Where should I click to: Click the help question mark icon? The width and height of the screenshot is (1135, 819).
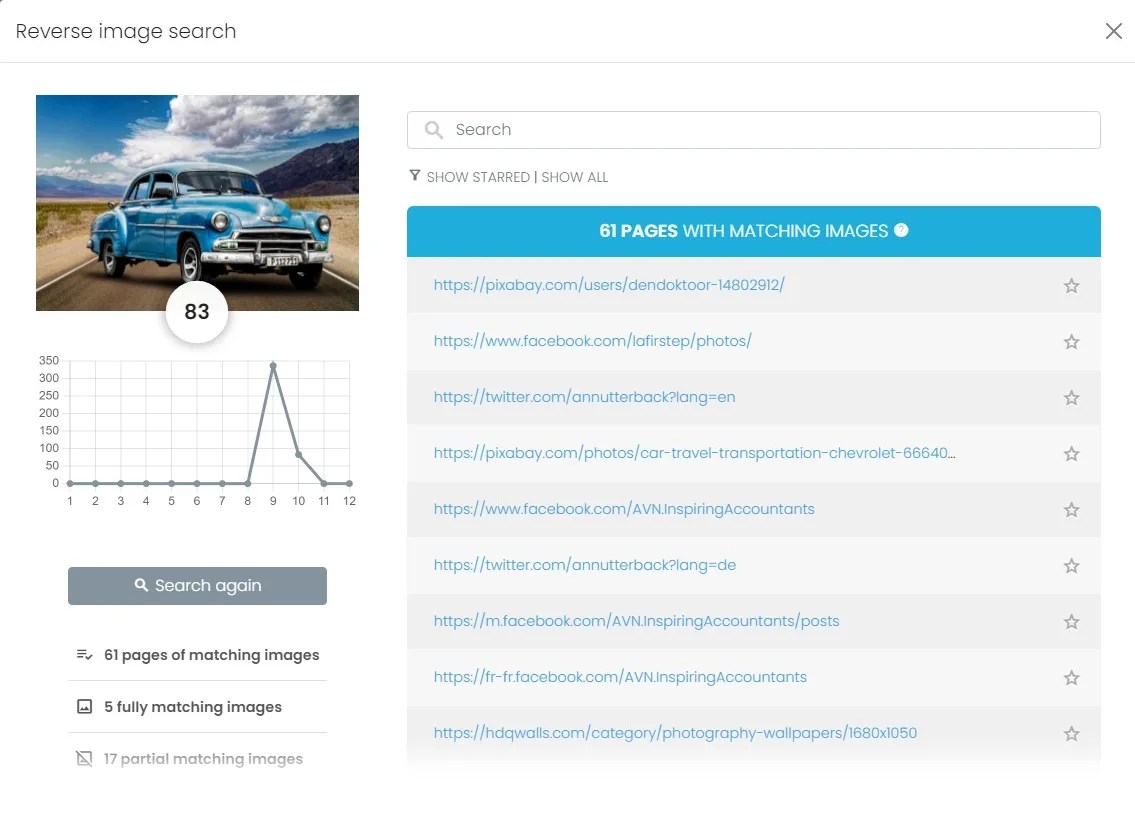coord(901,231)
